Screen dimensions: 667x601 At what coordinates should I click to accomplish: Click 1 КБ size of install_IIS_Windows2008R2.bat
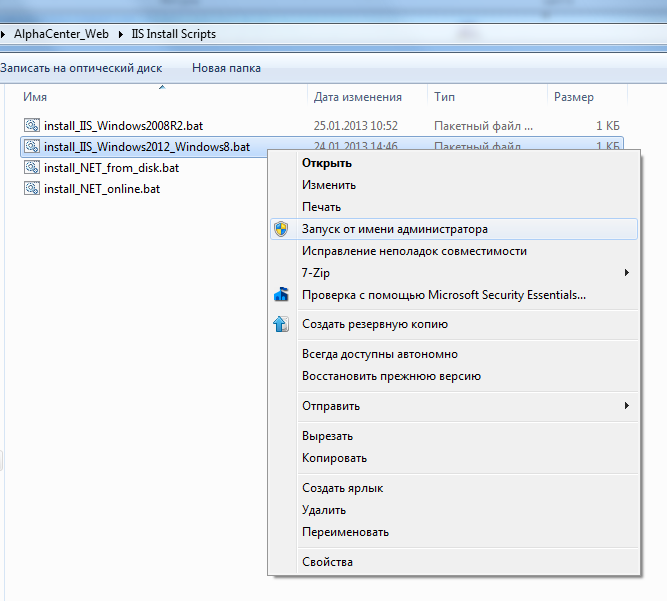click(607, 126)
